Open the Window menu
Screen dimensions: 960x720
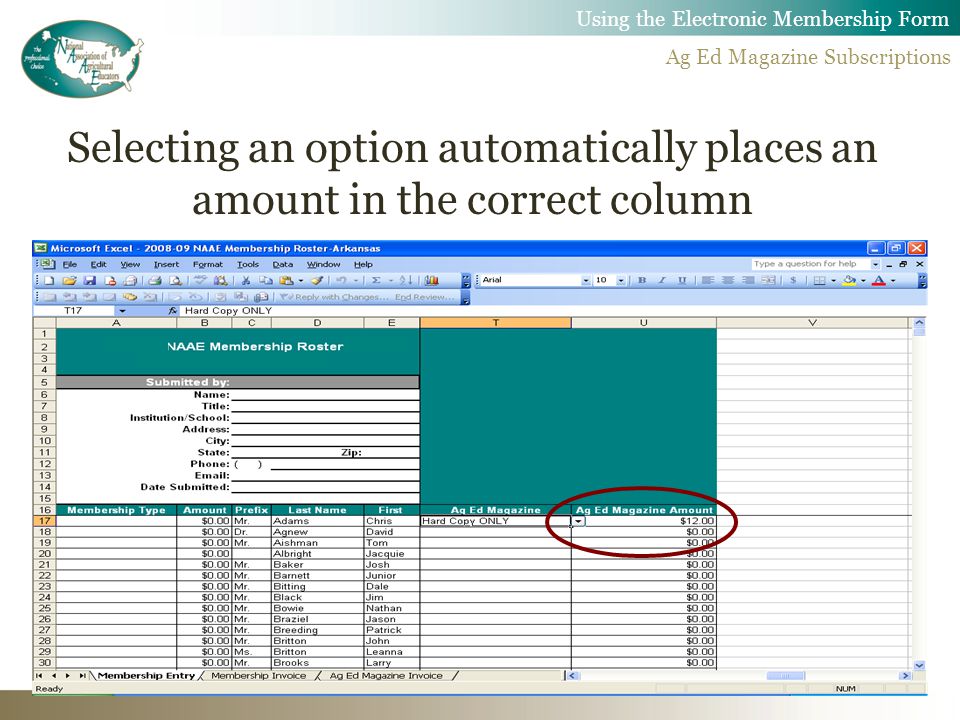(x=324, y=264)
